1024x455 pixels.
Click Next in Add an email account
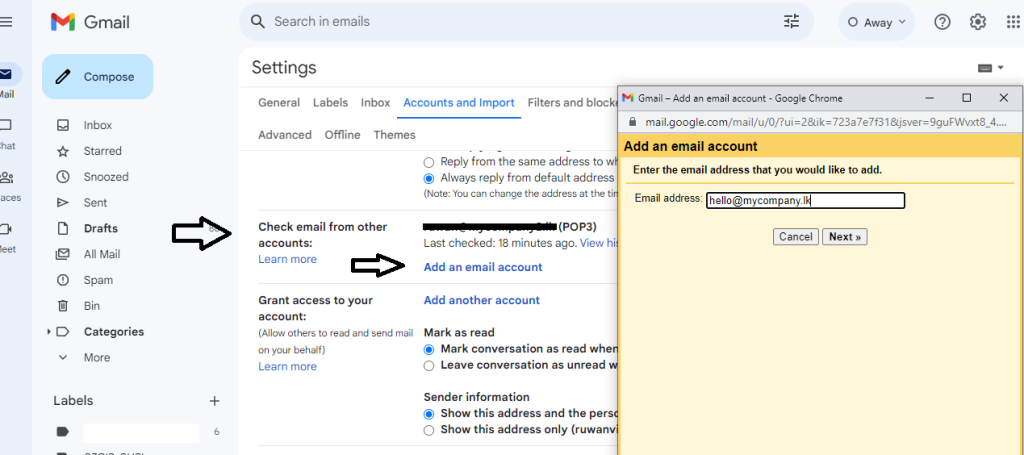[845, 237]
